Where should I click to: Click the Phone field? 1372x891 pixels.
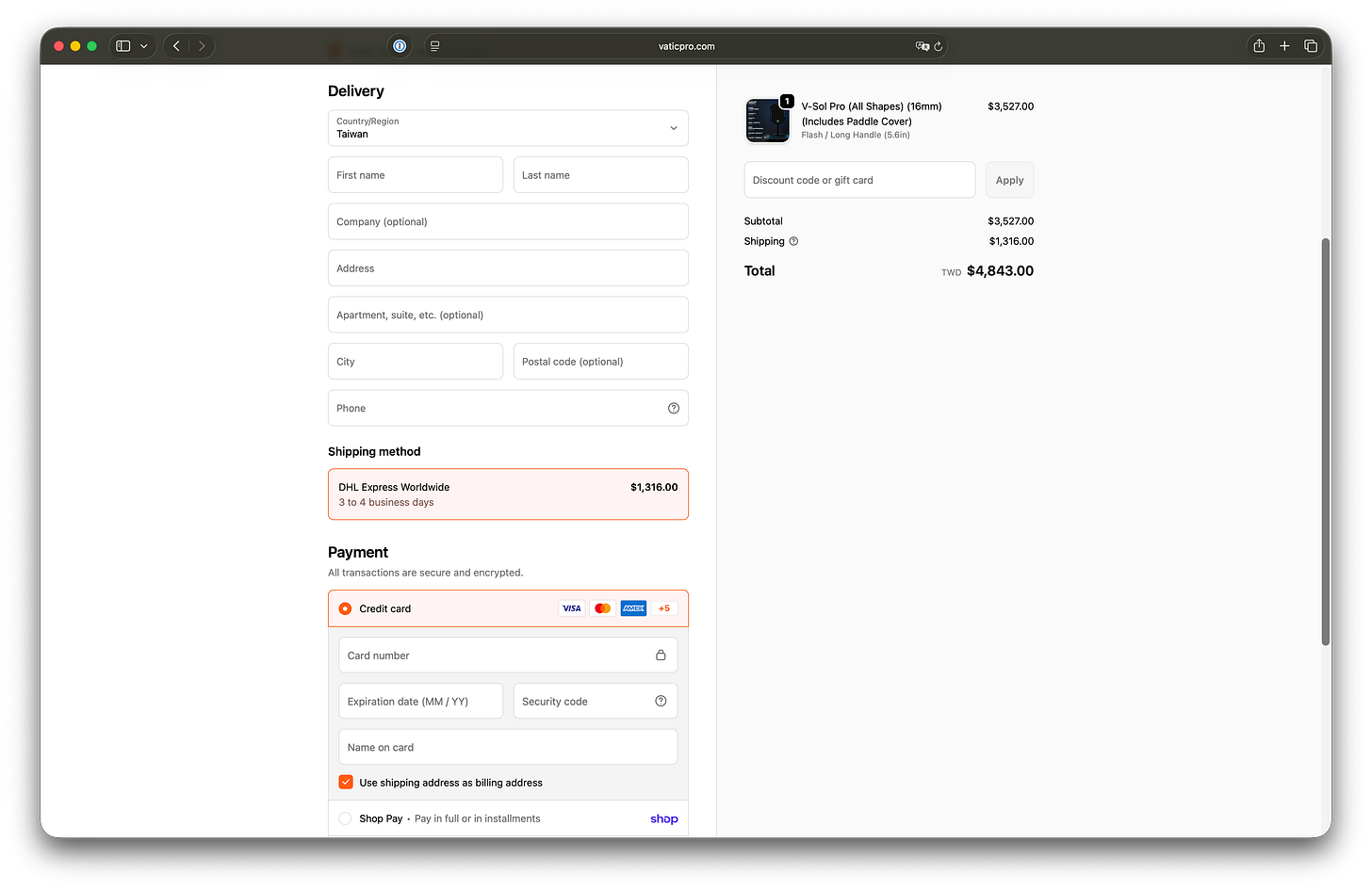(508, 408)
